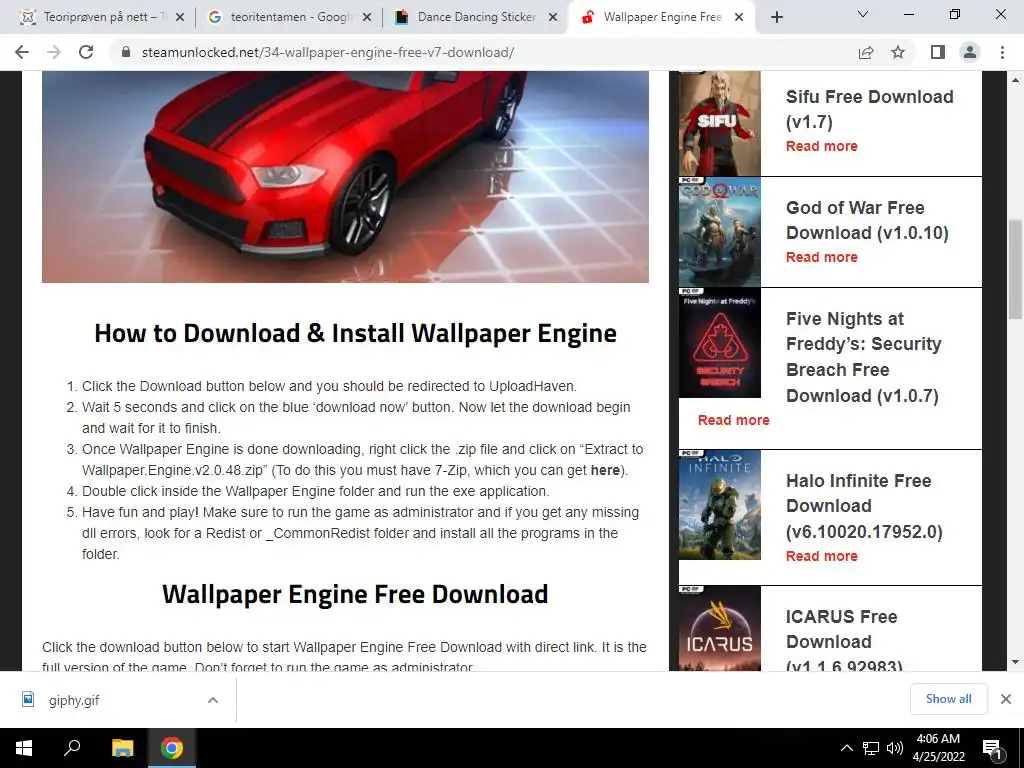1024x768 pixels.
Task: Open the ICARUS Free Download link
Action: coord(844,641)
